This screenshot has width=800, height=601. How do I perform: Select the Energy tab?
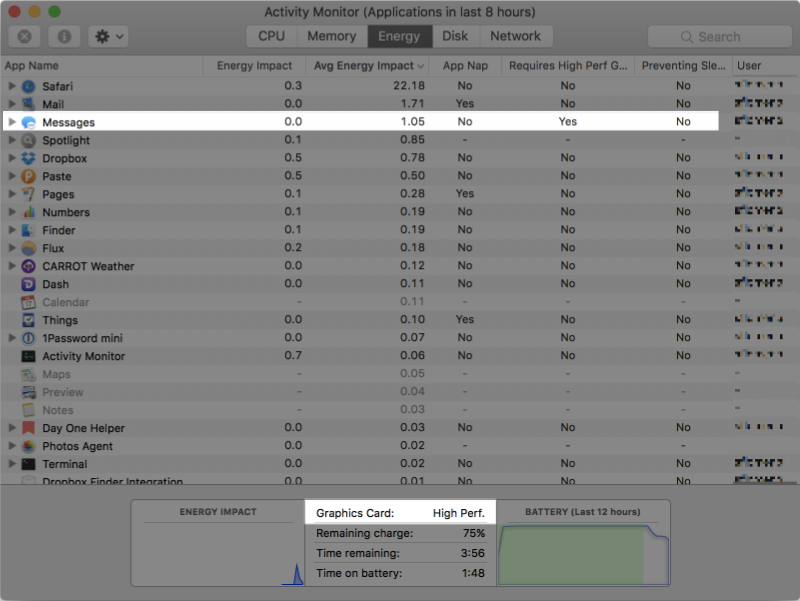pyautogui.click(x=399, y=36)
